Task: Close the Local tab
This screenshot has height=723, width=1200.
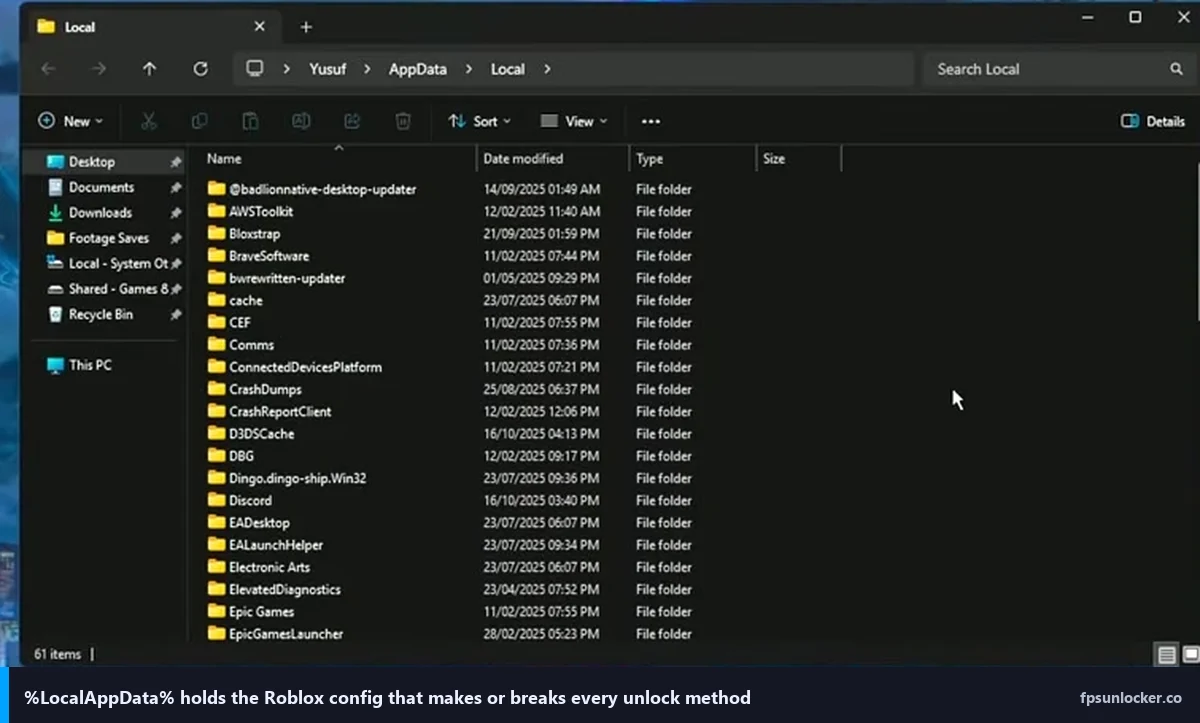Action: [x=260, y=27]
